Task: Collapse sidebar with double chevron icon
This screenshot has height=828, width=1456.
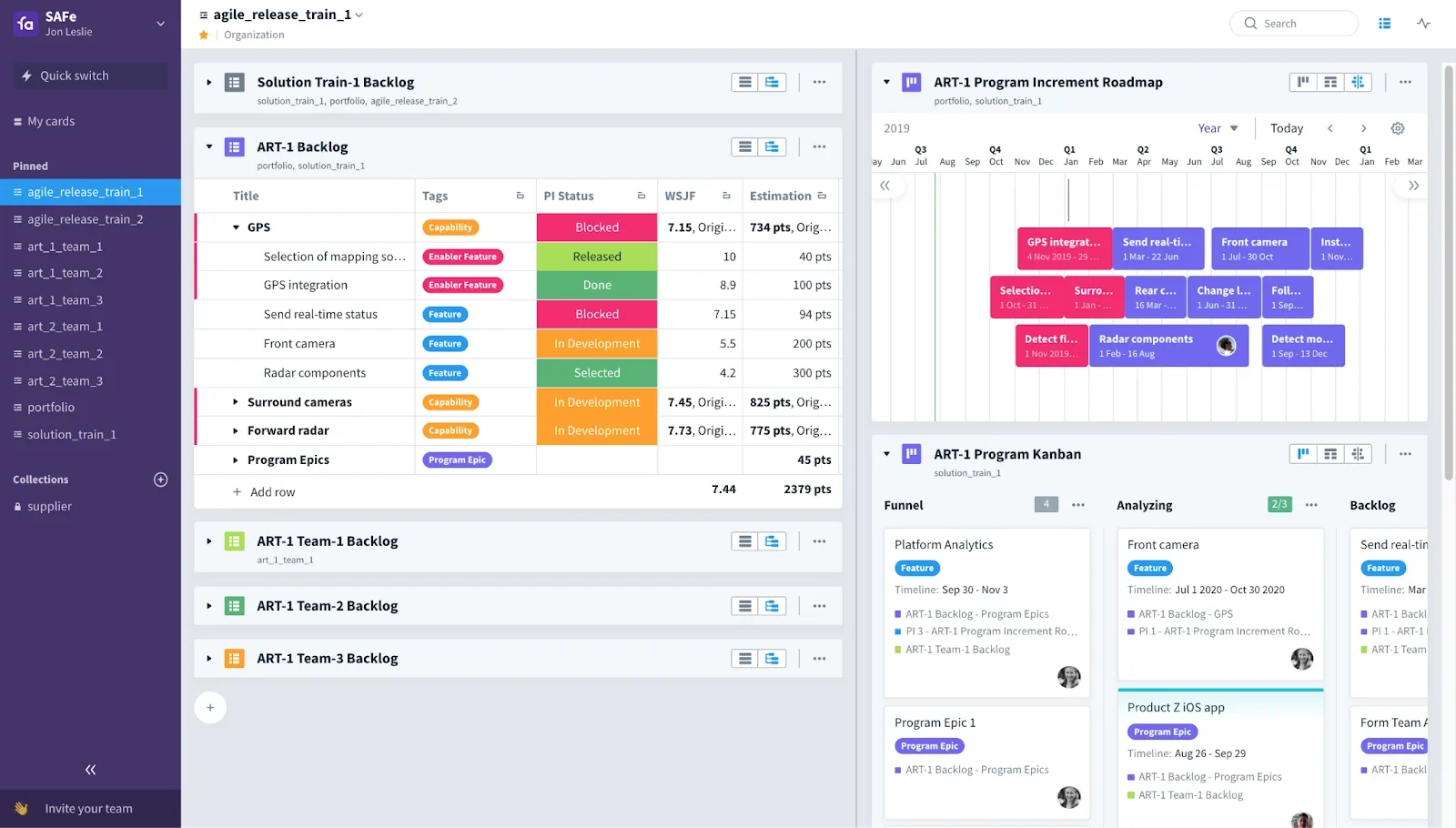Action: tap(90, 770)
